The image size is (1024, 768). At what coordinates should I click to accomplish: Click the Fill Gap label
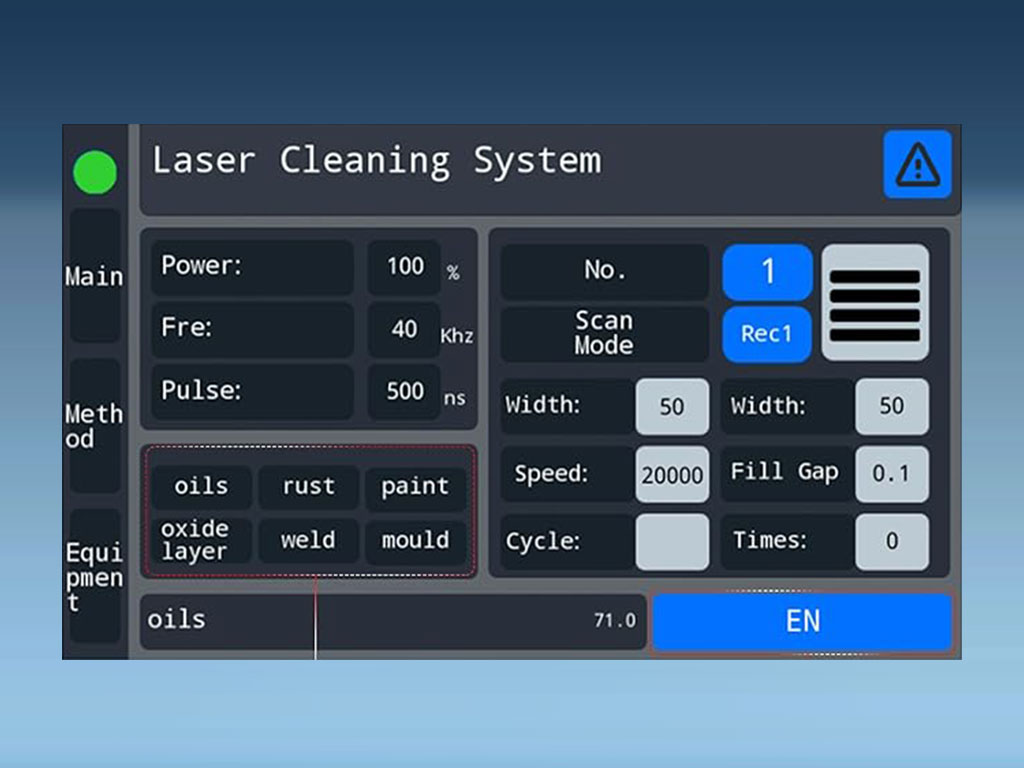coord(784,472)
